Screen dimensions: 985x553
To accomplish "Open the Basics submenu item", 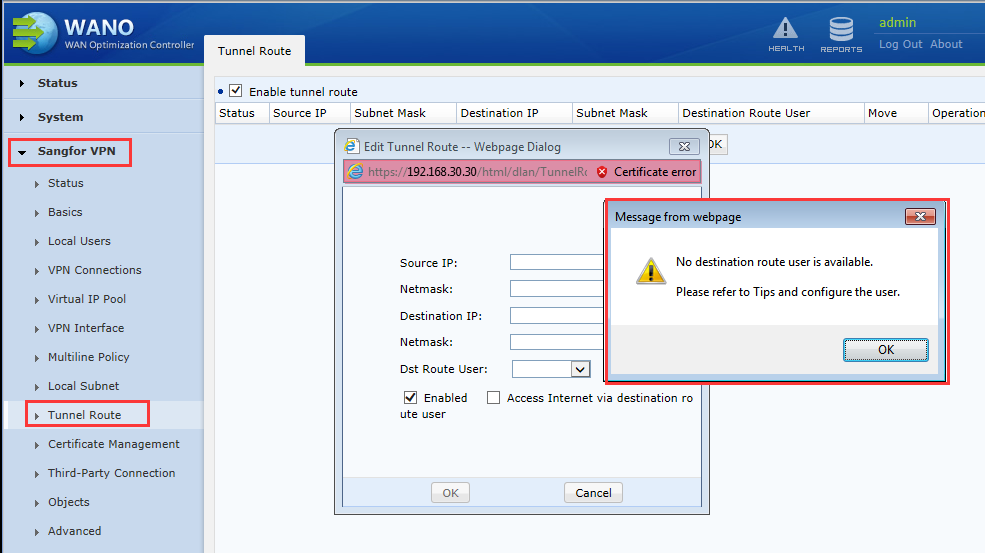I will pos(65,212).
